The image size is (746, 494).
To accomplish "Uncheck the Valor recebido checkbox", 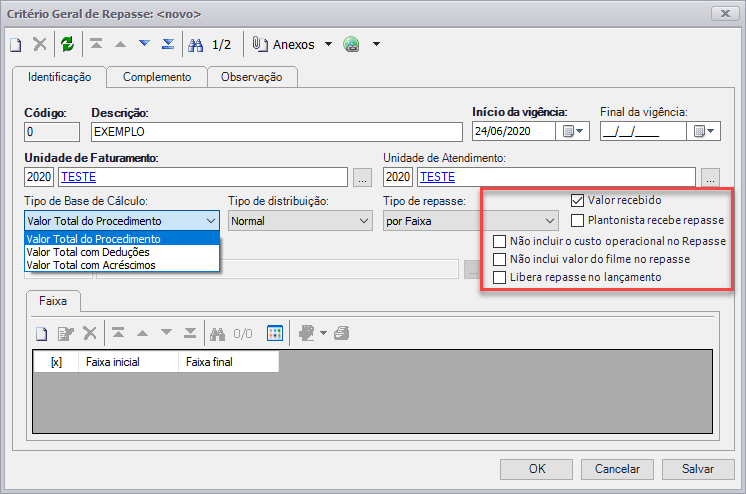I will (x=577, y=200).
